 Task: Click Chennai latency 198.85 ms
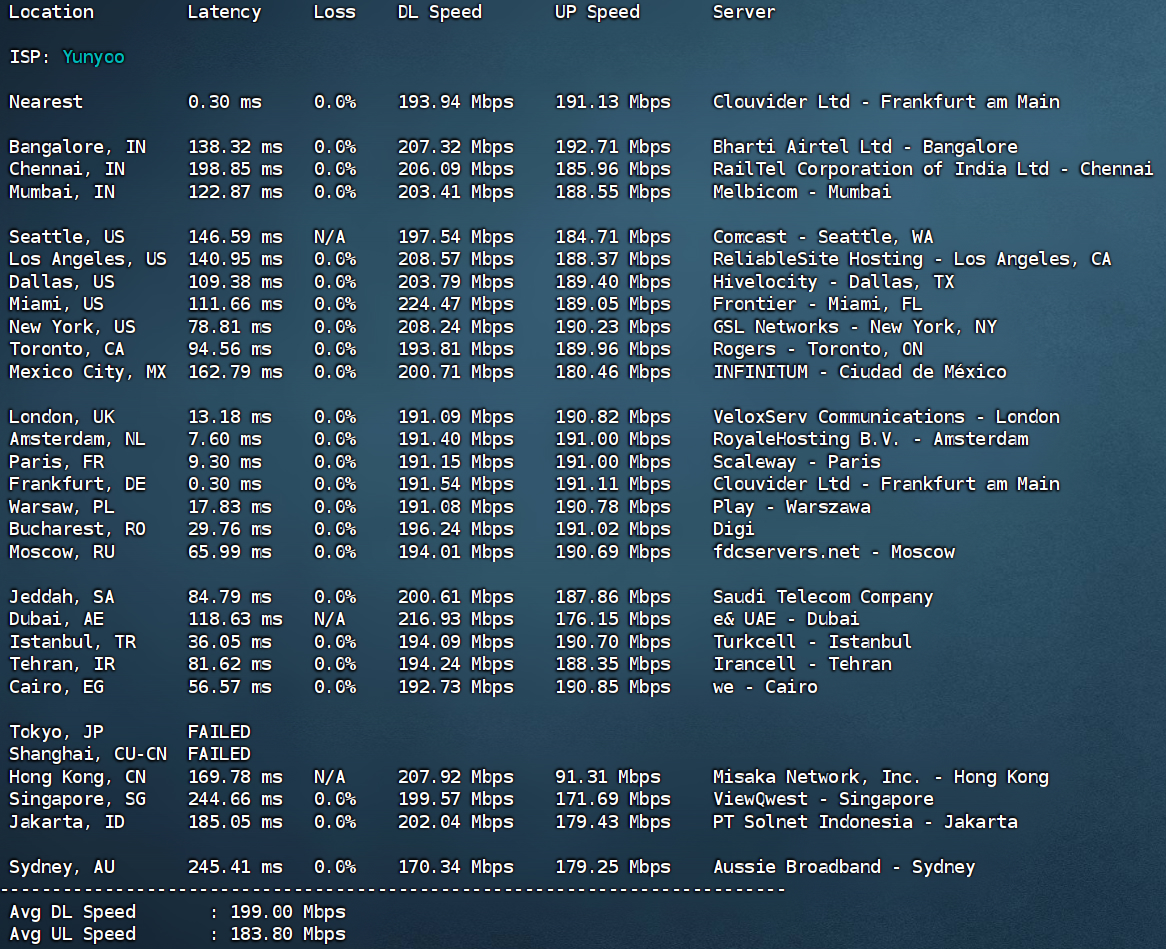click(235, 170)
